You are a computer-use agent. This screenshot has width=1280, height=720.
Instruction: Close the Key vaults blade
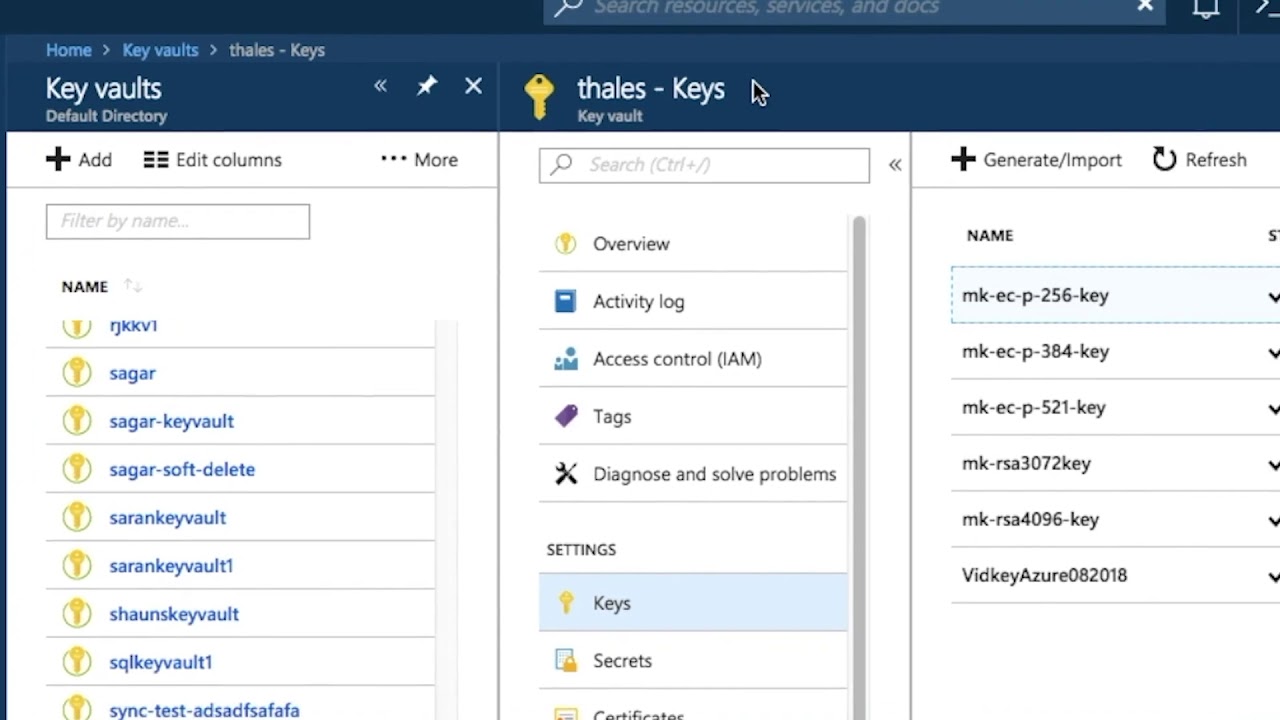click(x=473, y=87)
